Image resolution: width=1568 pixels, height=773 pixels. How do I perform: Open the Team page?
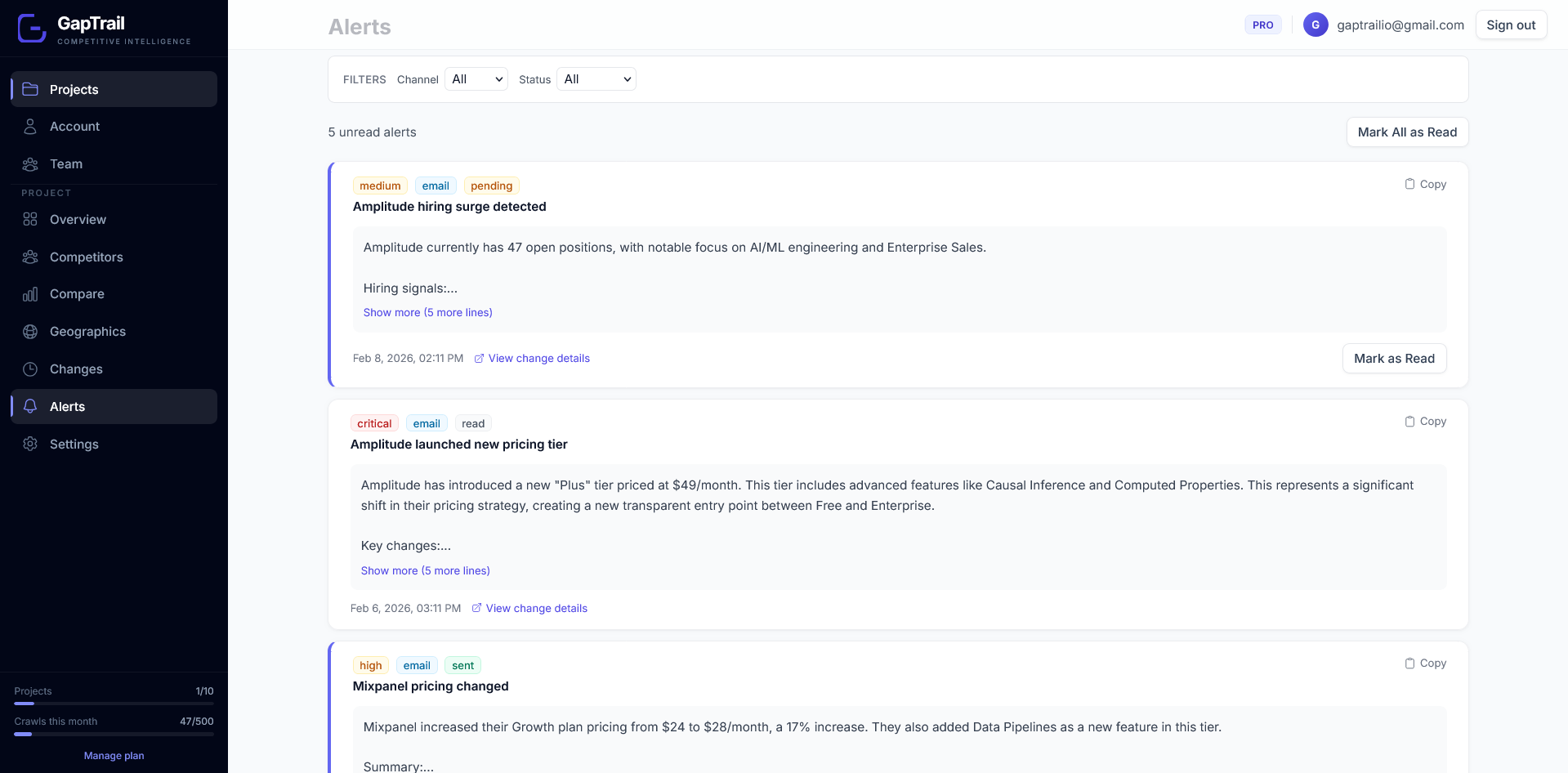tap(114, 164)
